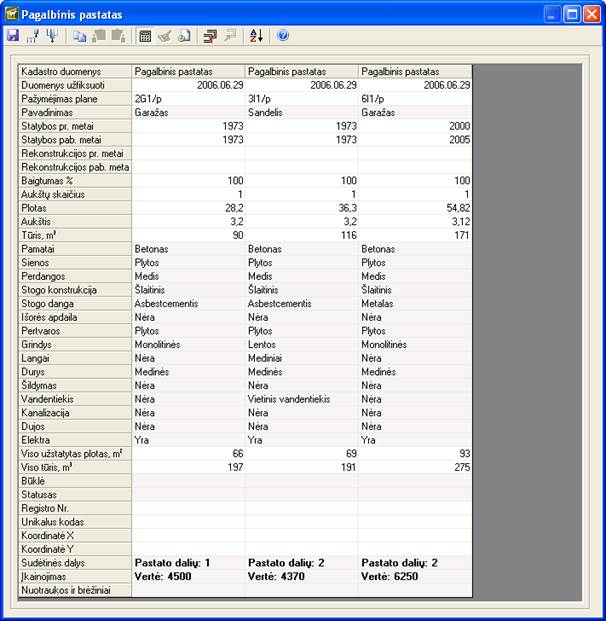Click the 'Mediniai' windows cell

click(x=301, y=358)
